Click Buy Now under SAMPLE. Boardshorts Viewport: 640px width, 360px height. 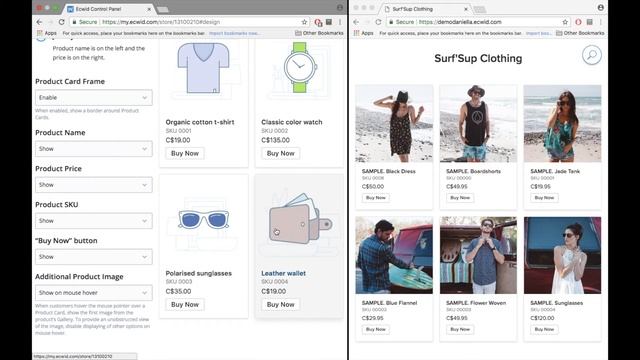(460, 198)
